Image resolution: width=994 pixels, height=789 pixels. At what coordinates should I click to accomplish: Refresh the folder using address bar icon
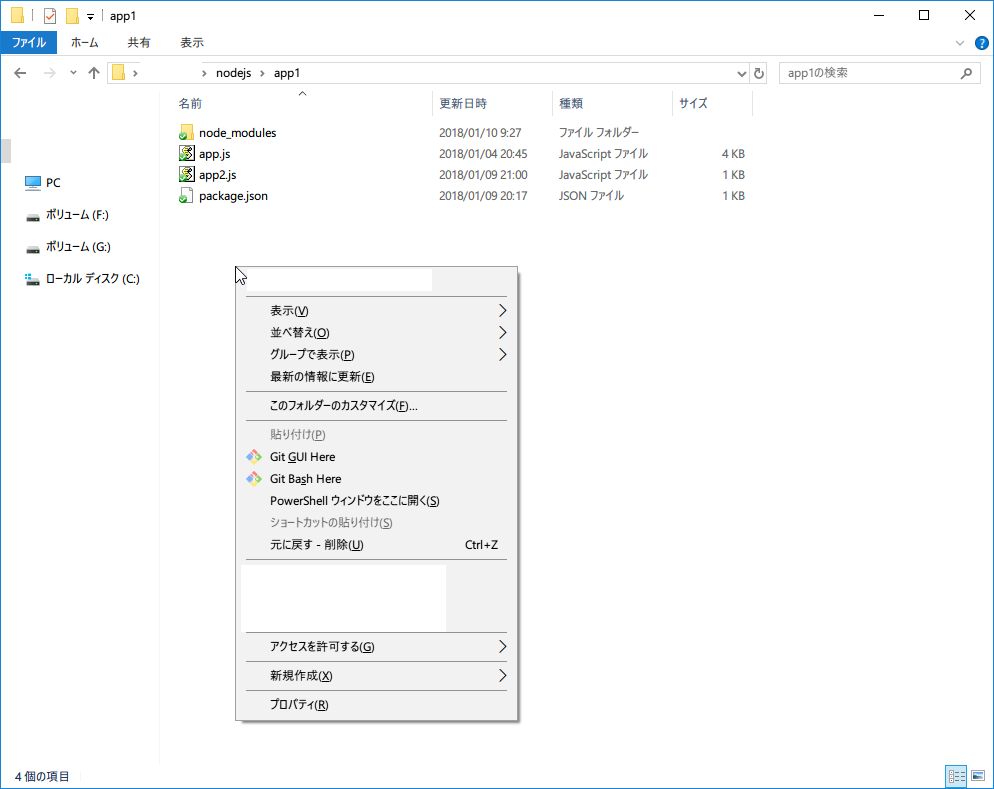[759, 73]
